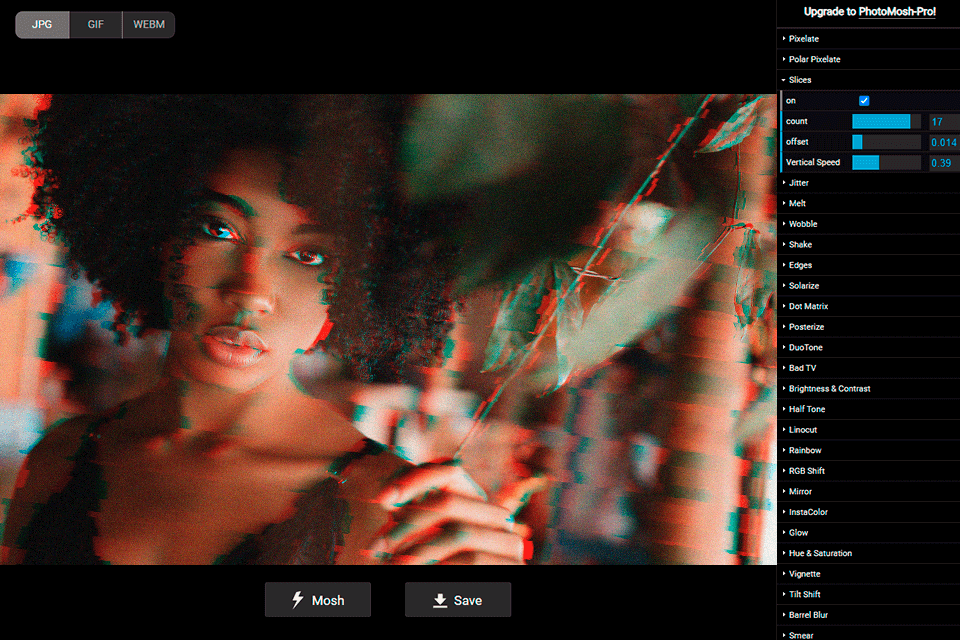Expand the DuoTone effect section
This screenshot has width=960, height=640.
tap(868, 347)
